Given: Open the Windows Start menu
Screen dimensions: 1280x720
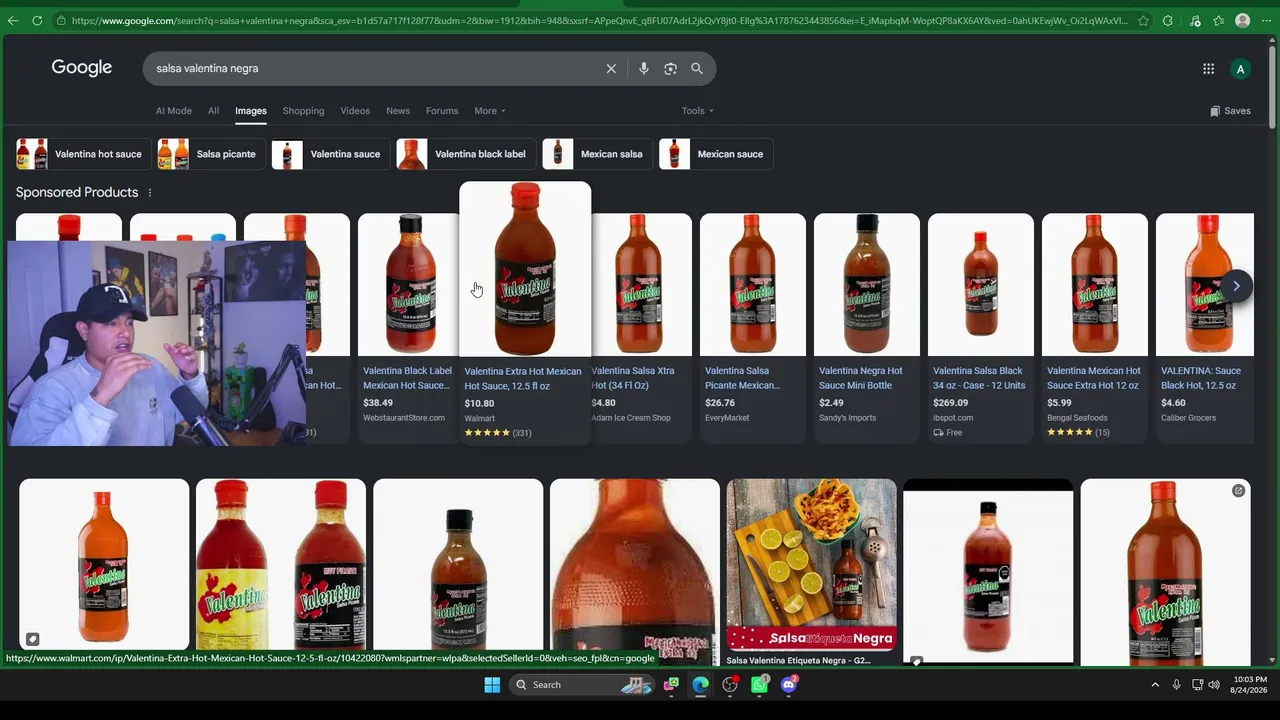Looking at the screenshot, I should pos(492,685).
